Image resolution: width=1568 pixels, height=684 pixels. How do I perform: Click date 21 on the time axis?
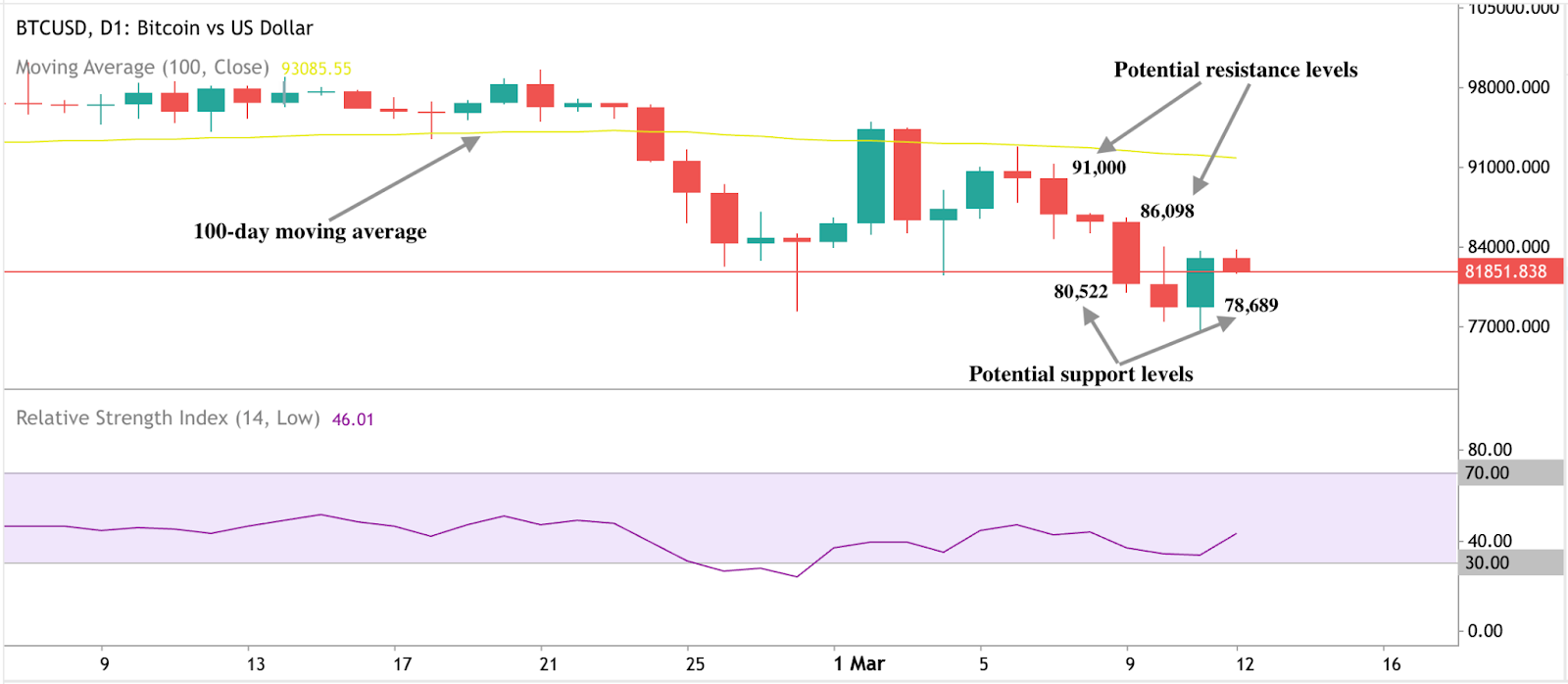[548, 663]
